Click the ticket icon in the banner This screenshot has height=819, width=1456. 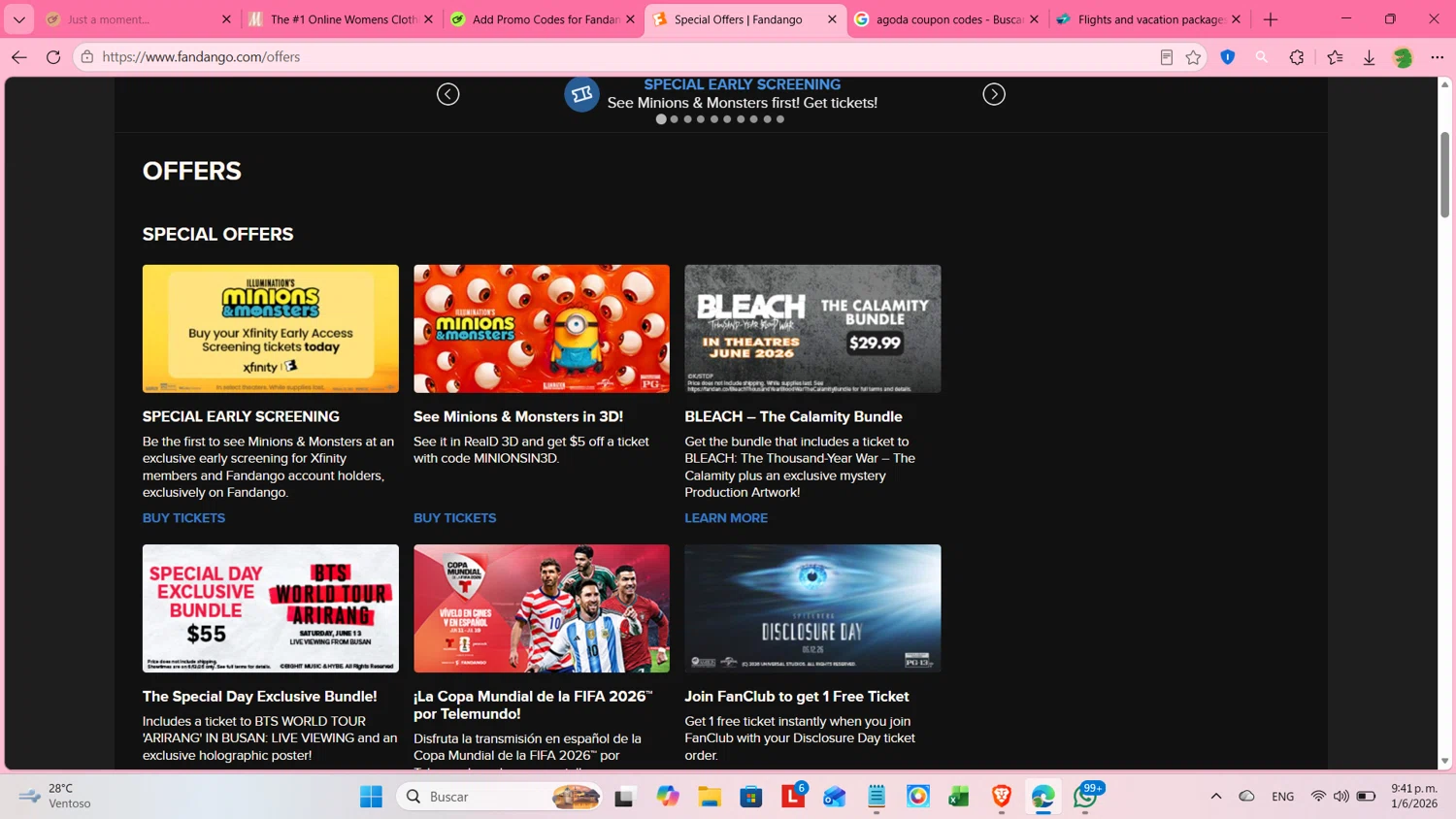point(581,94)
